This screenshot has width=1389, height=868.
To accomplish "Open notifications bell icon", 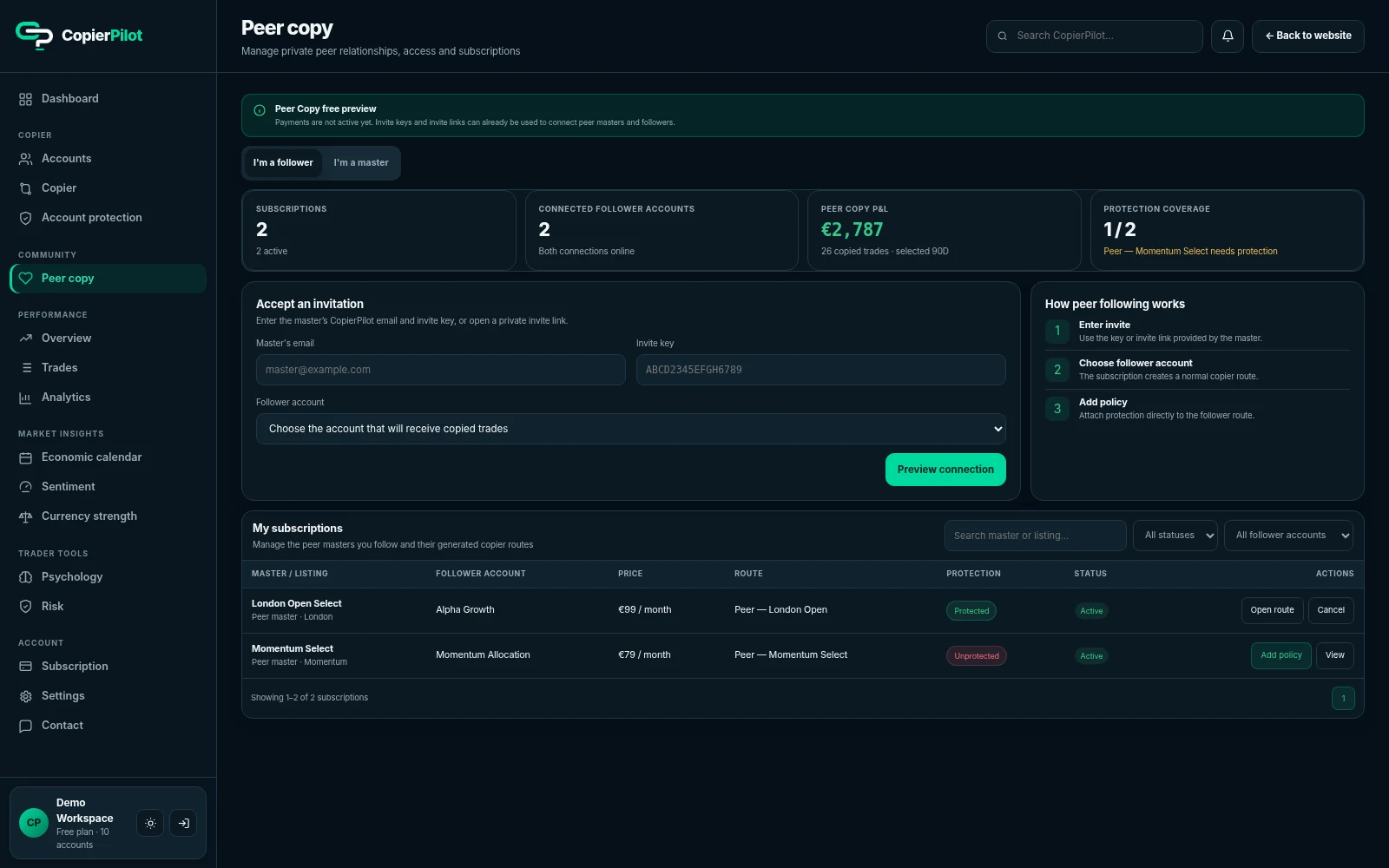I will [1228, 36].
